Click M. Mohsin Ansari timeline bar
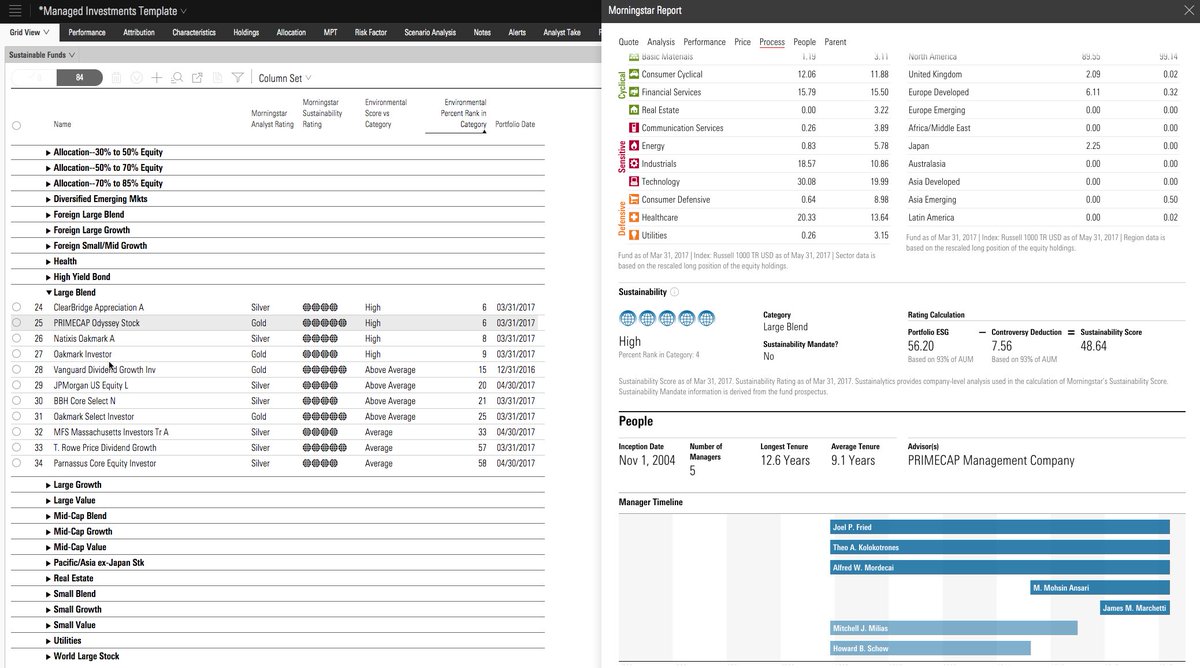This screenshot has width=1200, height=668. [x=1100, y=587]
